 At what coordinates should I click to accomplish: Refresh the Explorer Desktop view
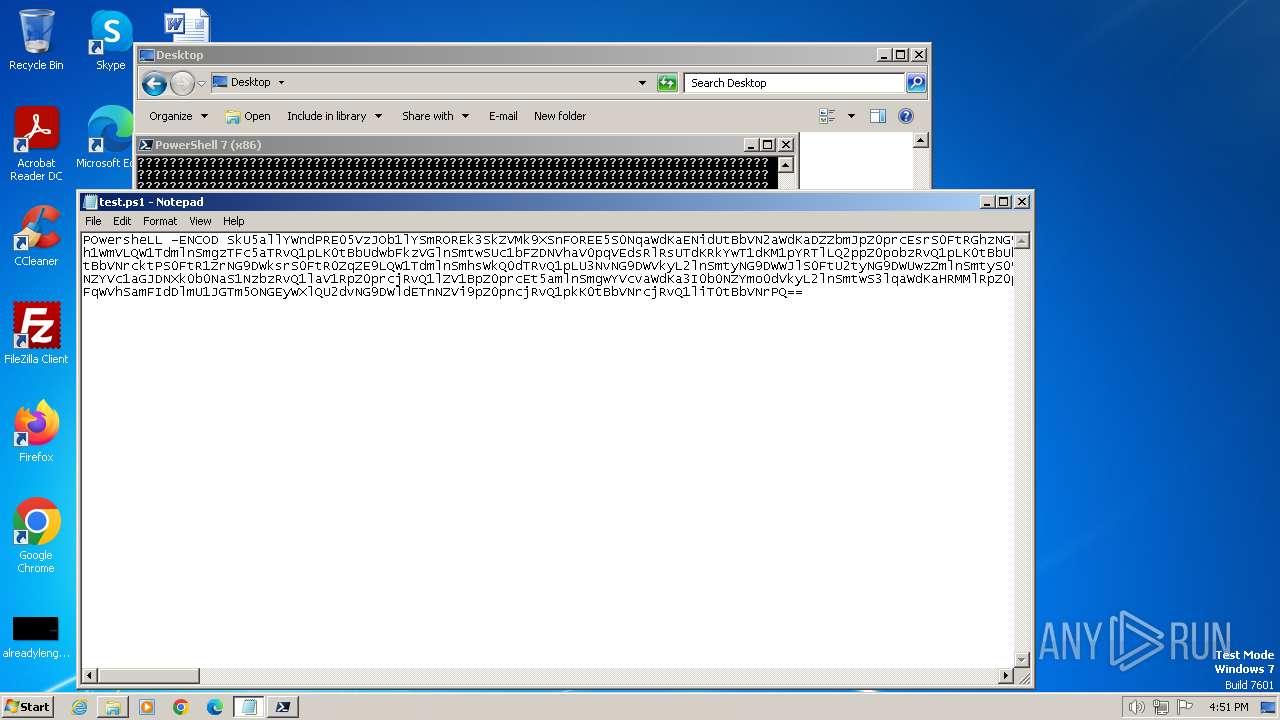point(667,83)
